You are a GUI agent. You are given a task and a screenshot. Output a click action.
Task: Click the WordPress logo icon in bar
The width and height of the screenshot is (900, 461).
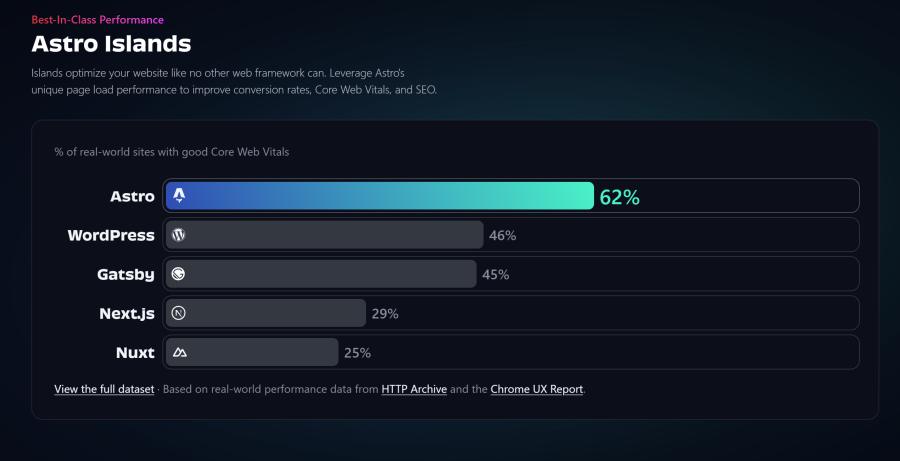179,235
